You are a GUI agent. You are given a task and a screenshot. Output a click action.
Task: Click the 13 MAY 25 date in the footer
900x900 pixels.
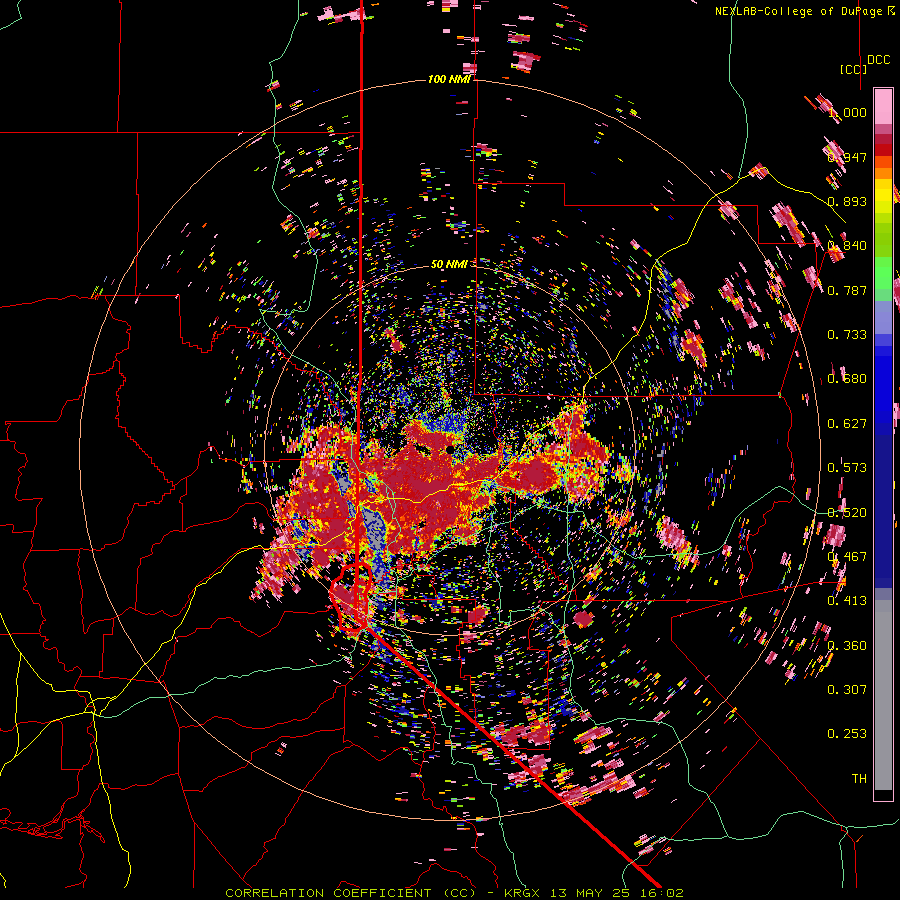(590, 893)
